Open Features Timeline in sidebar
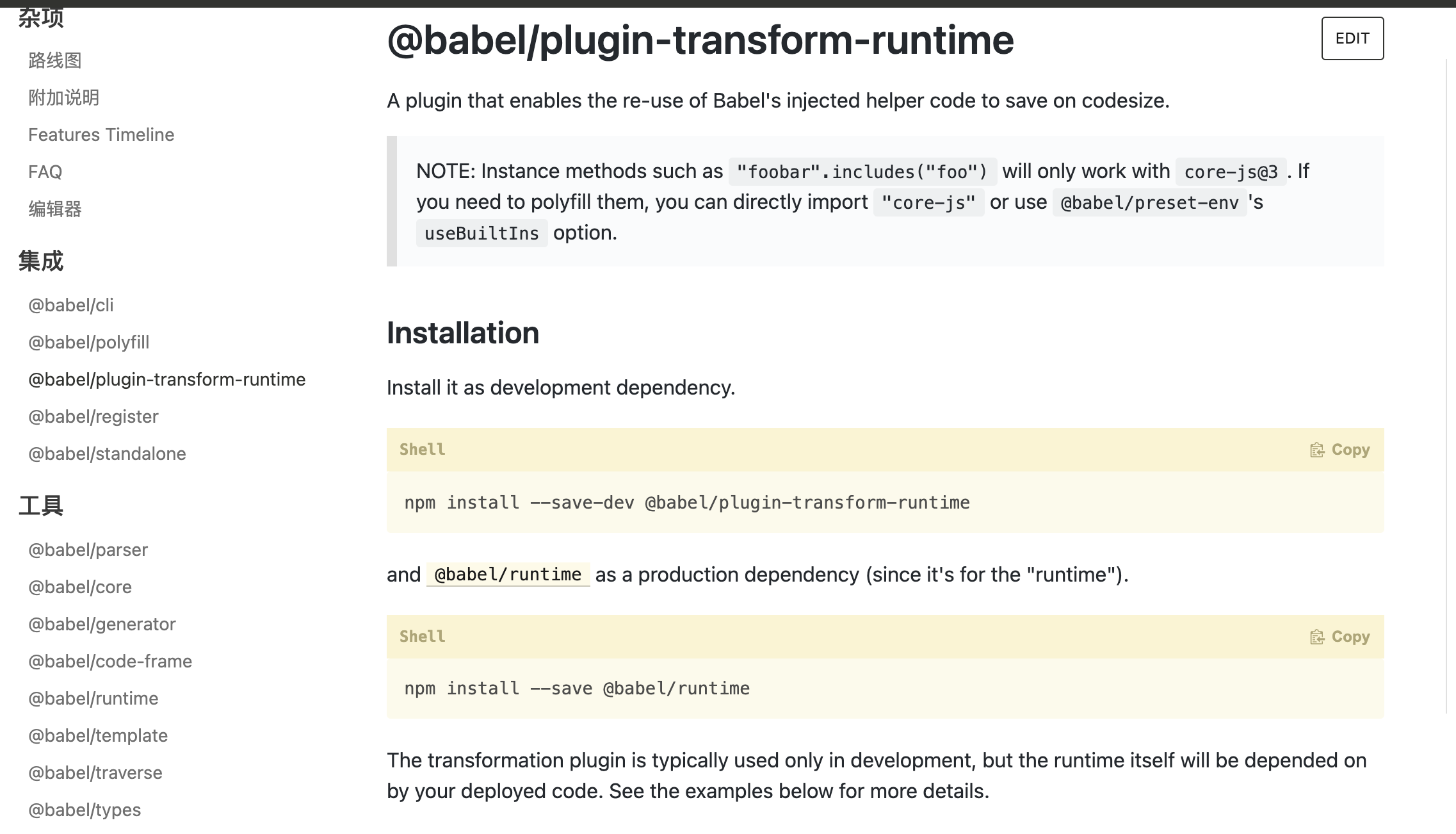The width and height of the screenshot is (1456, 834). pos(101,135)
